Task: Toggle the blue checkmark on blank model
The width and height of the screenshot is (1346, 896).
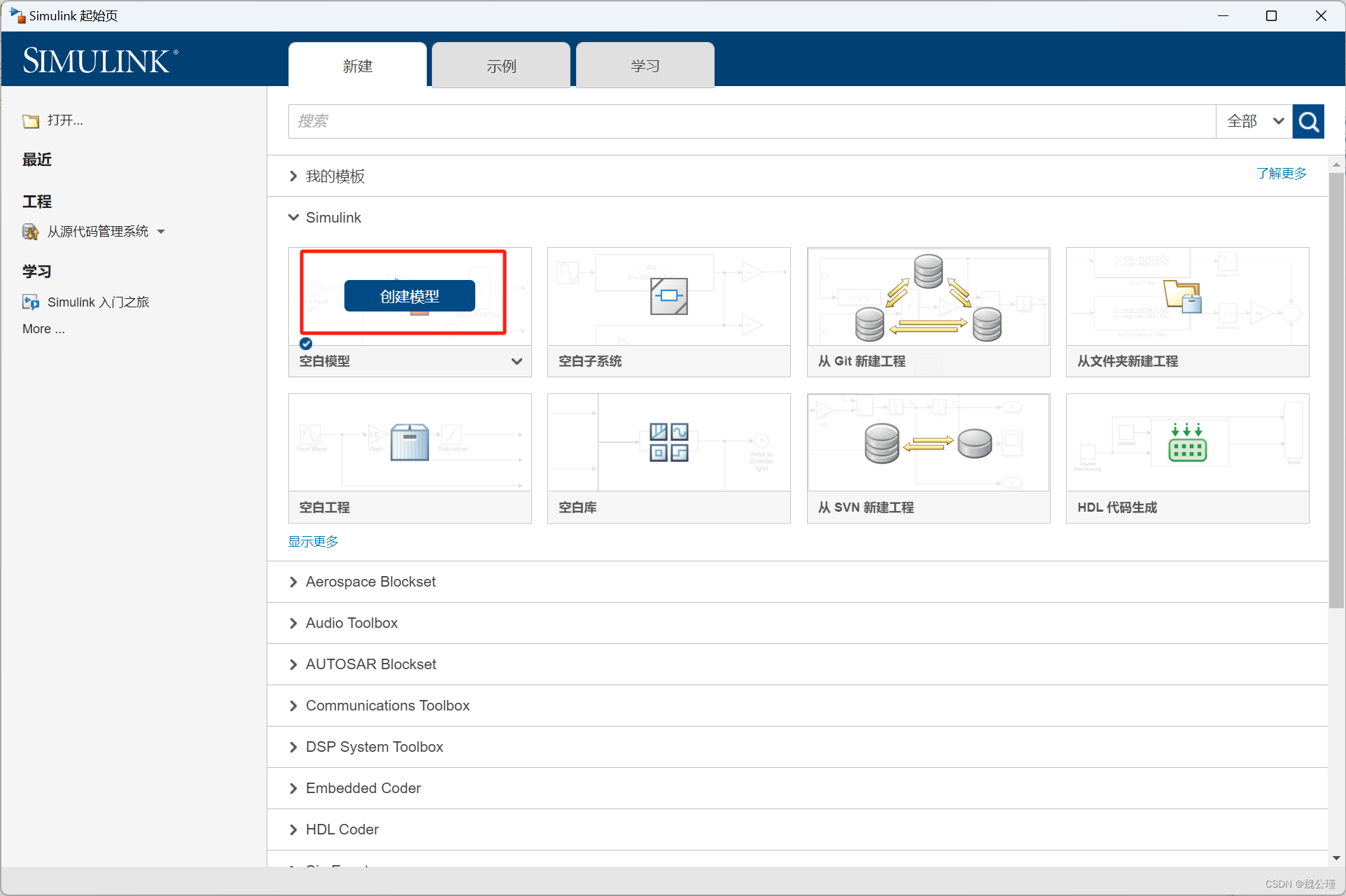Action: 306,344
